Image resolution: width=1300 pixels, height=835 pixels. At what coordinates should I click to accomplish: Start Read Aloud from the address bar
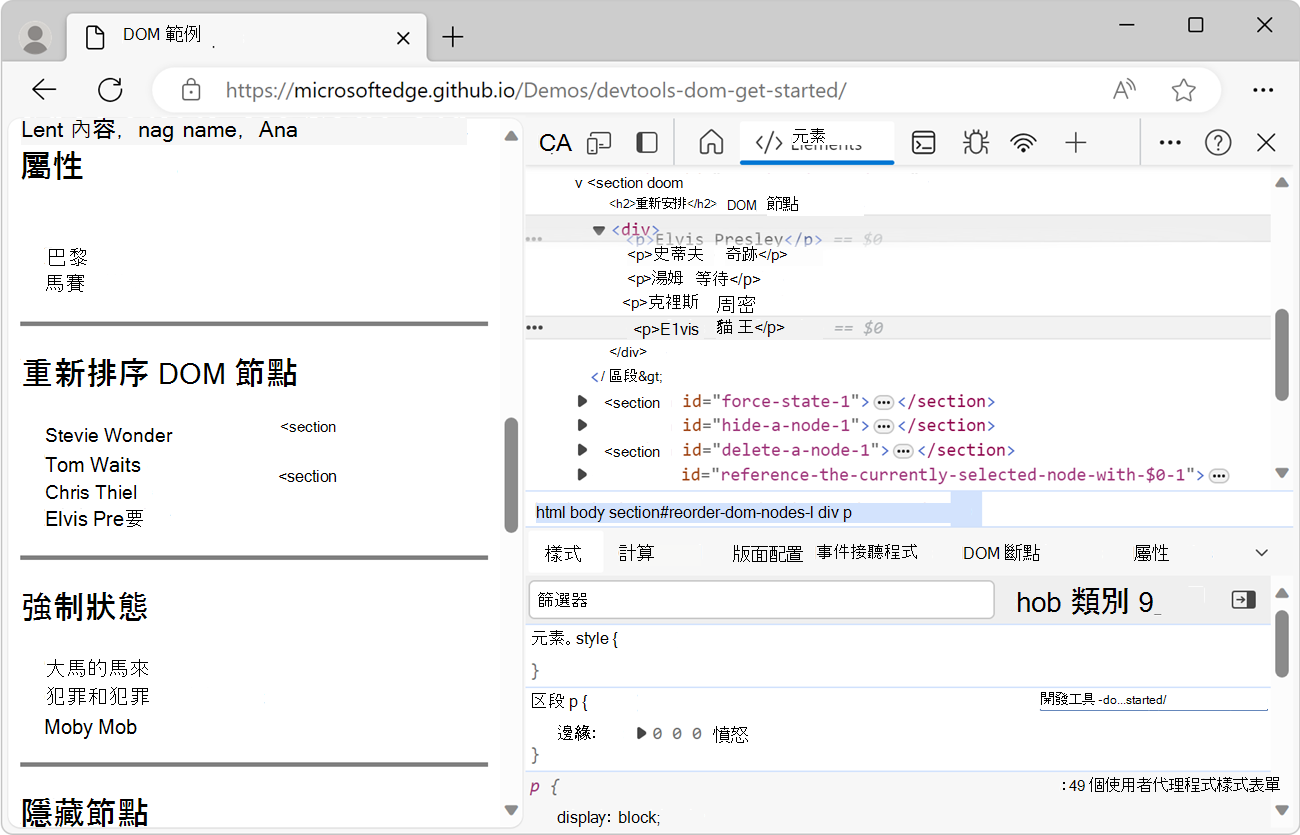pos(1125,90)
